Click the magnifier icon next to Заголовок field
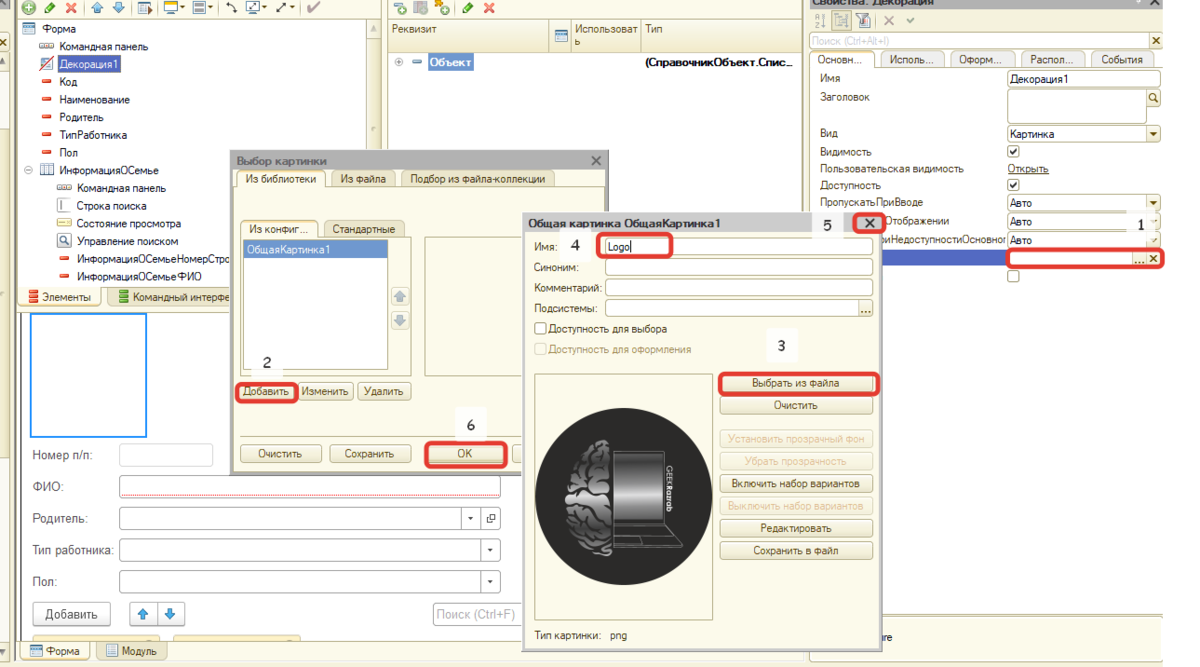This screenshot has width=1200, height=667. (x=1153, y=98)
